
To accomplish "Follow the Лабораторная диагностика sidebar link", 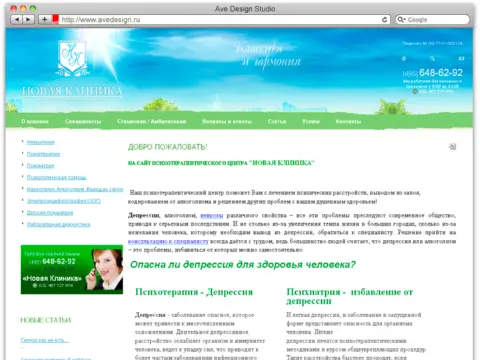I will (x=58, y=224).
